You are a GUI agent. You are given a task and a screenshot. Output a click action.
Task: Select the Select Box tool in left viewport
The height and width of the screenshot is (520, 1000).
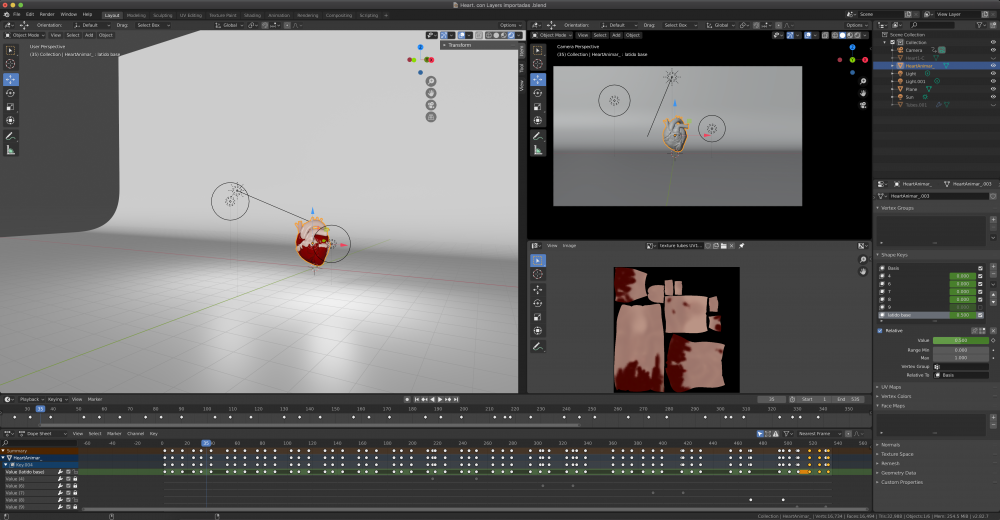[x=10, y=50]
